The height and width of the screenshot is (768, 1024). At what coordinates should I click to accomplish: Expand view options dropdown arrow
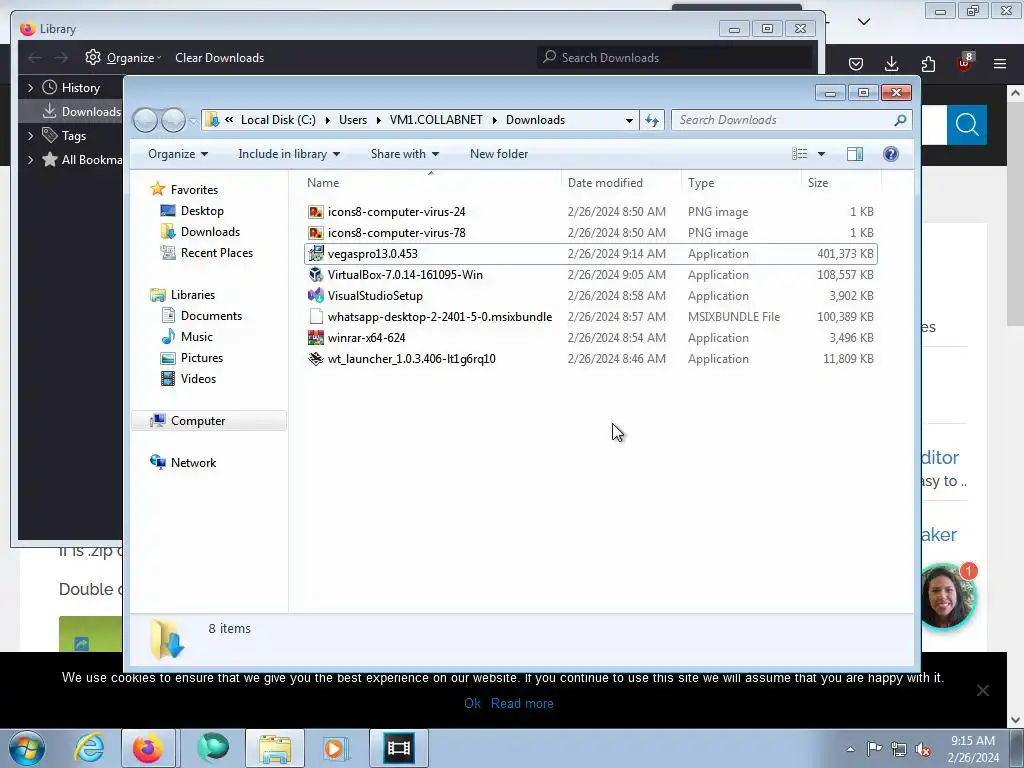point(822,154)
